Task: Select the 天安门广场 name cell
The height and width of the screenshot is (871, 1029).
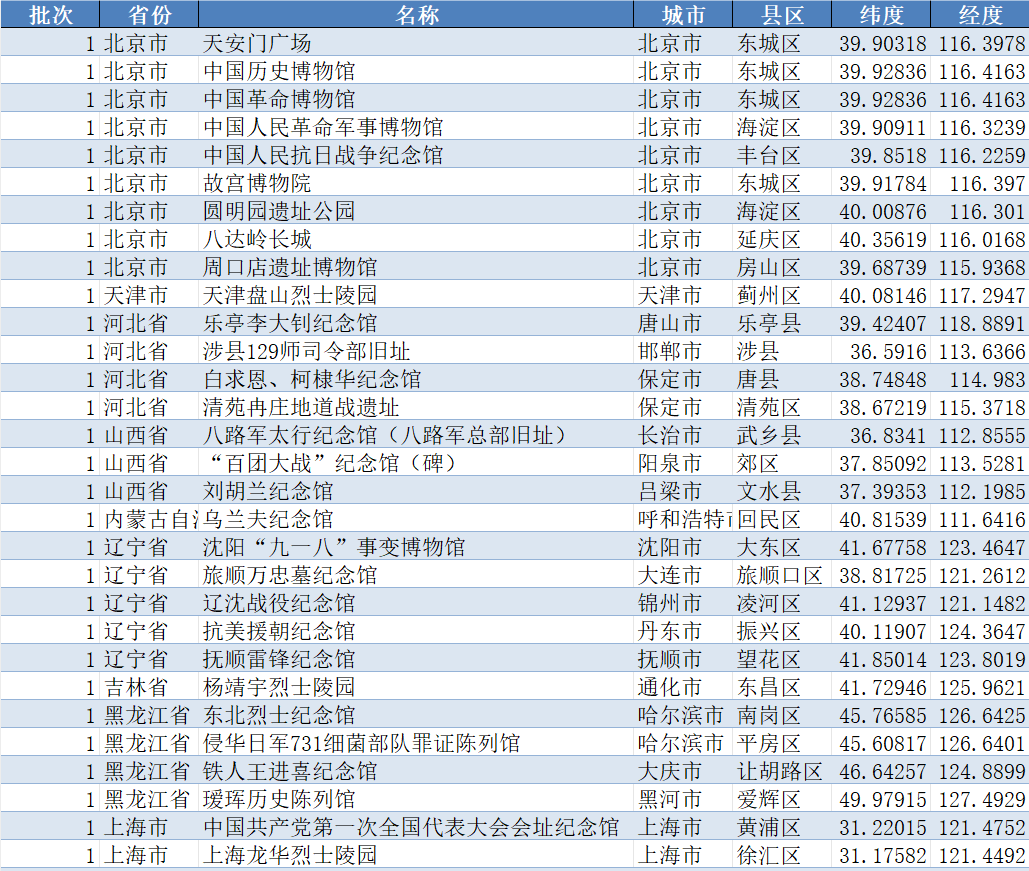Action: (x=257, y=44)
